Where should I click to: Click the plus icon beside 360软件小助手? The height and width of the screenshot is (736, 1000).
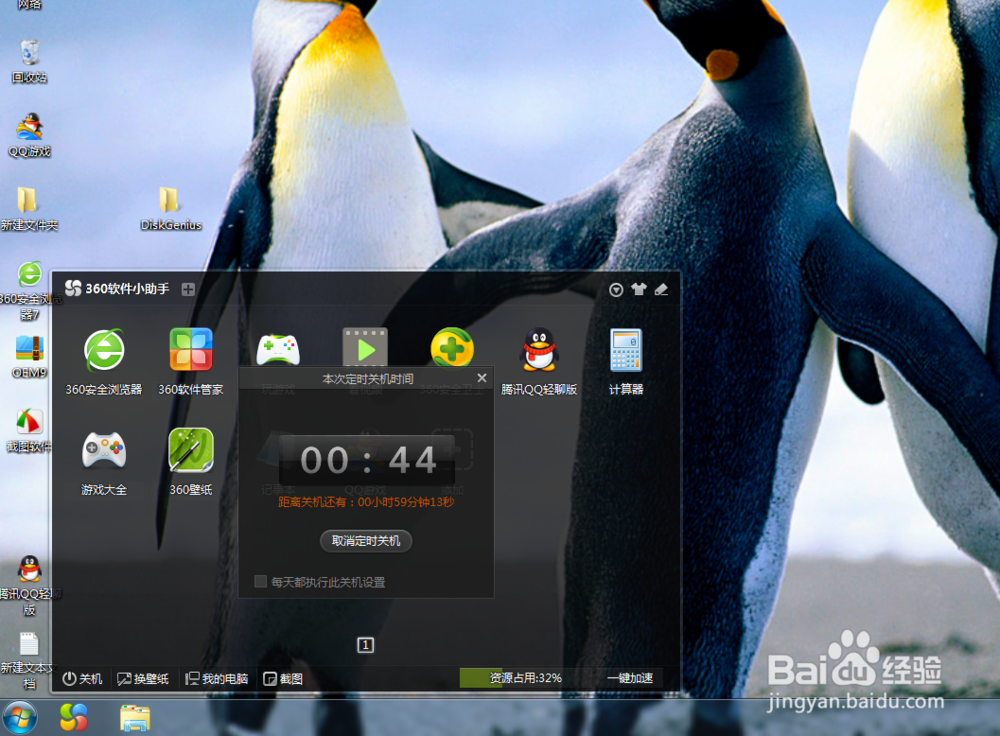(188, 290)
